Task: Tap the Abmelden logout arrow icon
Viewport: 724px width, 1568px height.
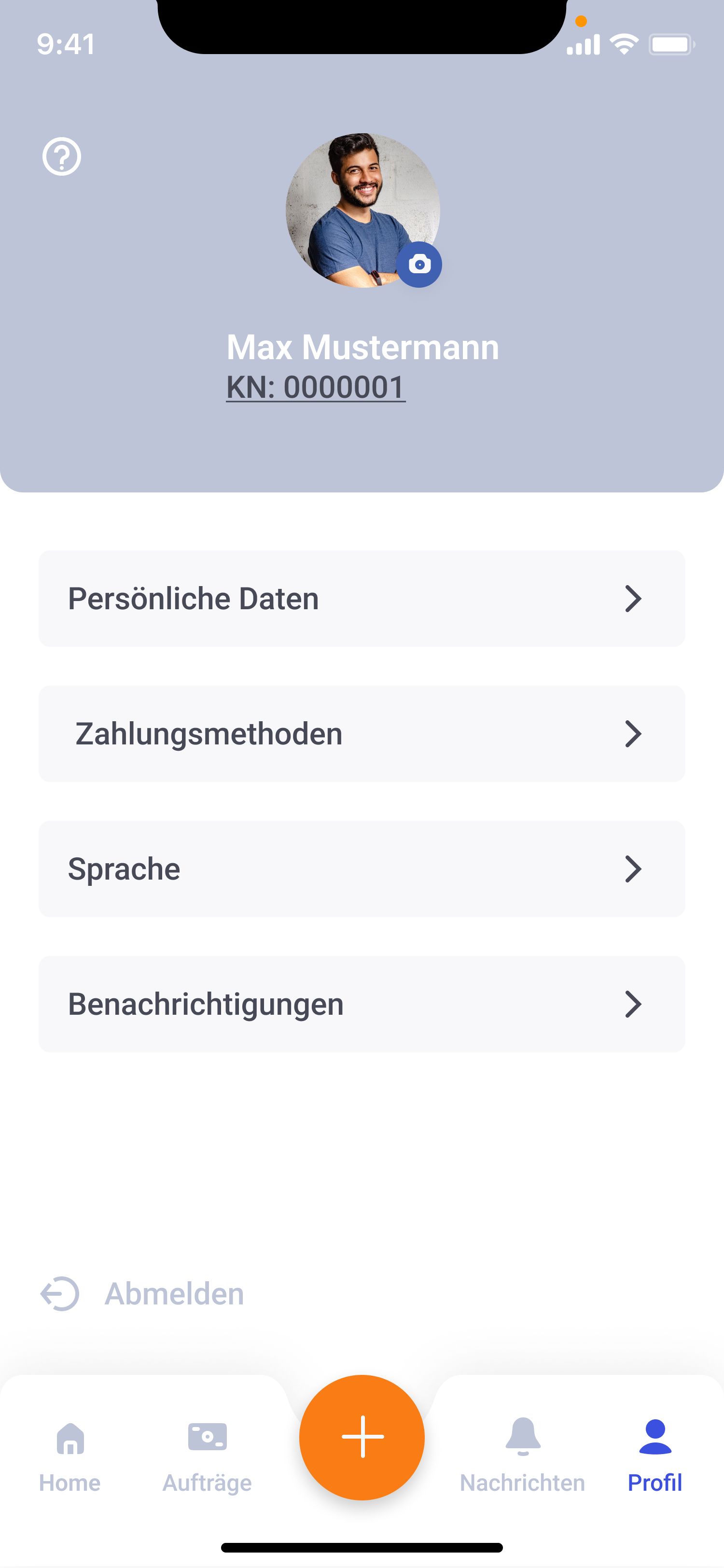Action: [x=60, y=1293]
